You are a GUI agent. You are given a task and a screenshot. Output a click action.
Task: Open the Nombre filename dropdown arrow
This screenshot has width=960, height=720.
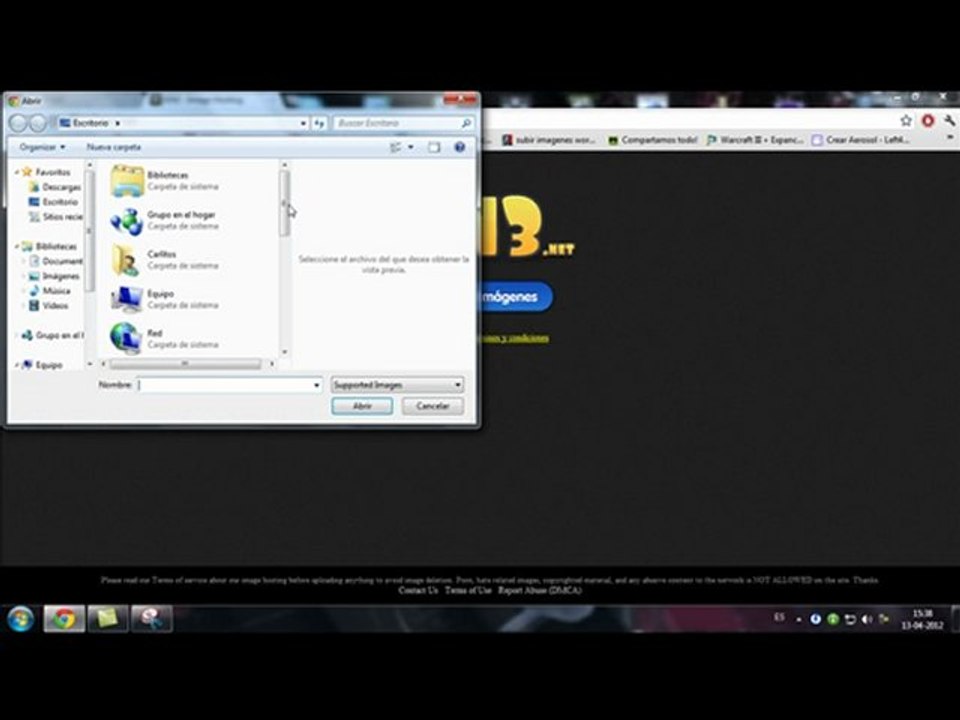tap(317, 385)
